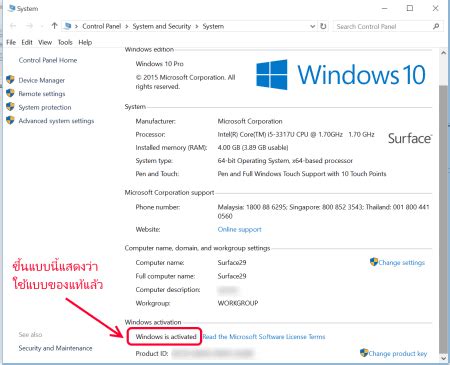450x365 pixels.
Task: Click the support phone number text
Action: [x=323, y=211]
